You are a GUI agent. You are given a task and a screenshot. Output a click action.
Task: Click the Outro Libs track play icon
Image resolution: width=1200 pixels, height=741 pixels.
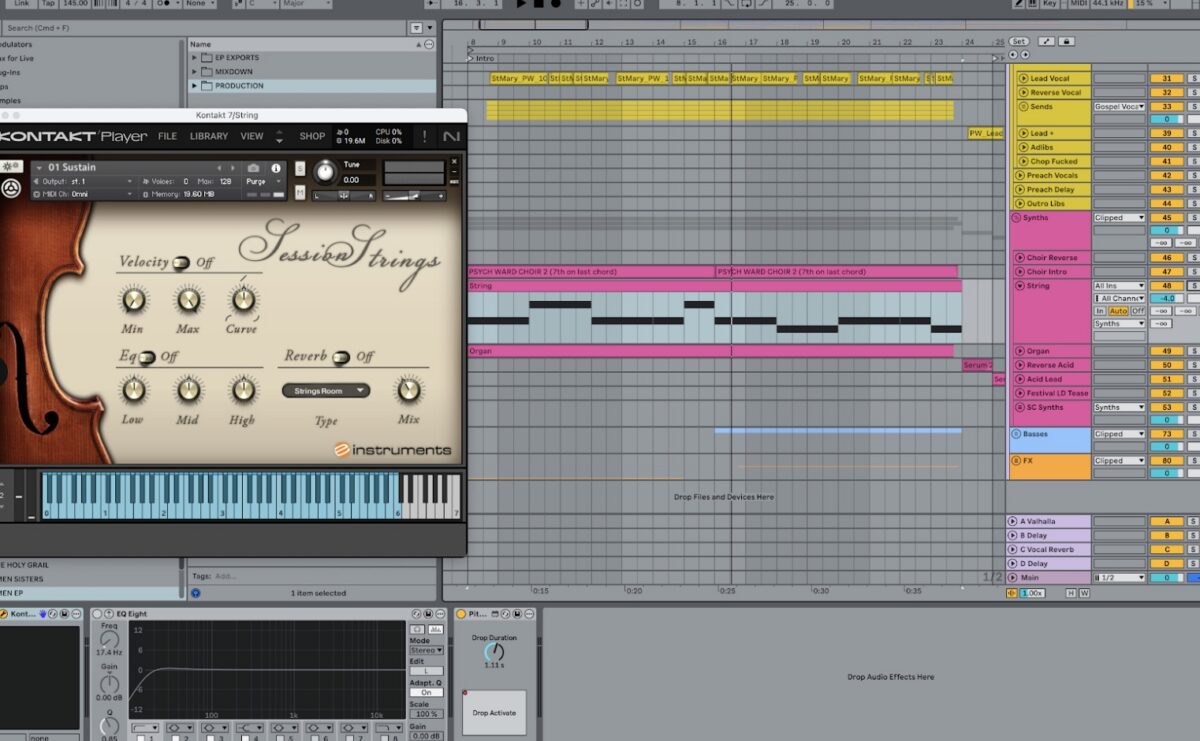(x=1020, y=203)
